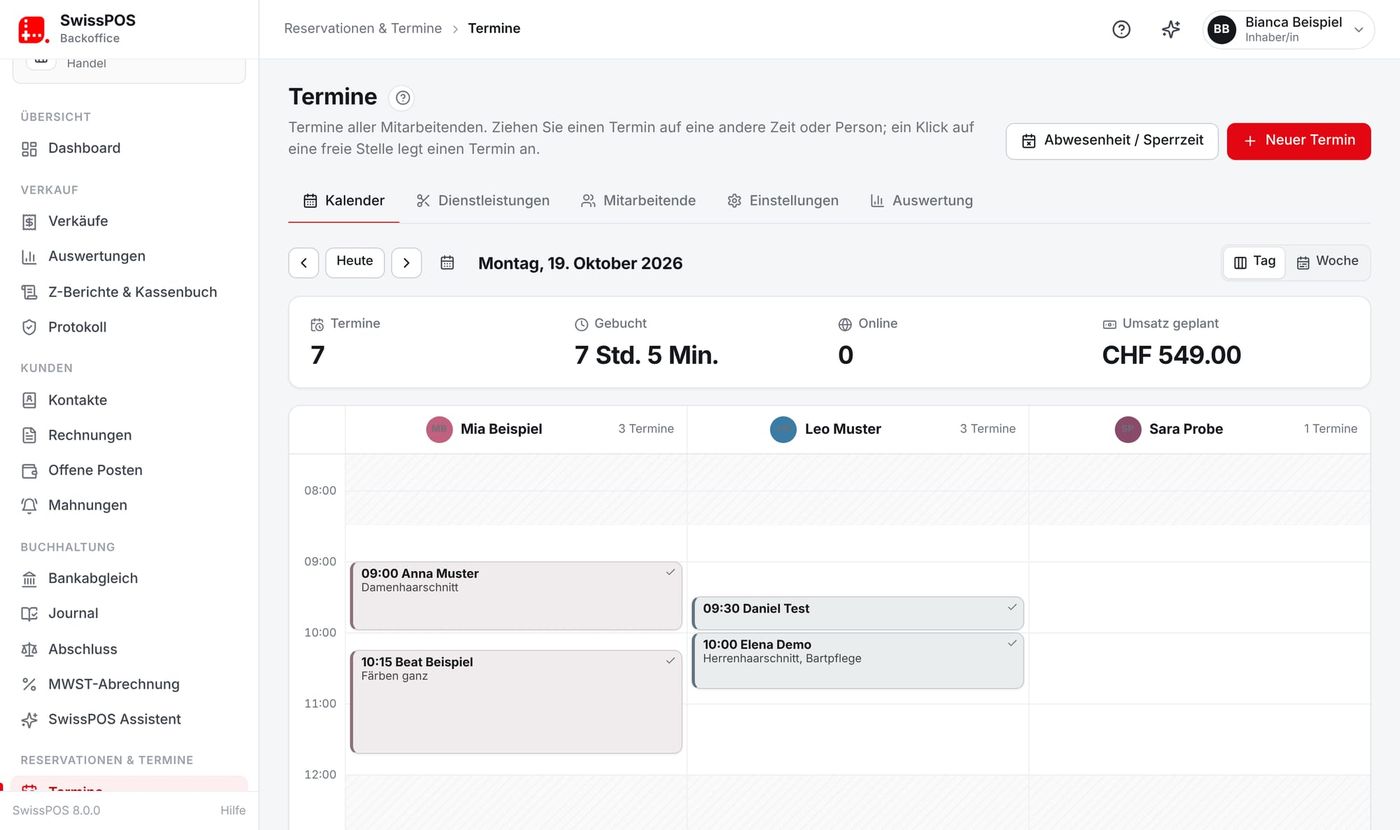Click the SwissPOS logo

click(33, 29)
